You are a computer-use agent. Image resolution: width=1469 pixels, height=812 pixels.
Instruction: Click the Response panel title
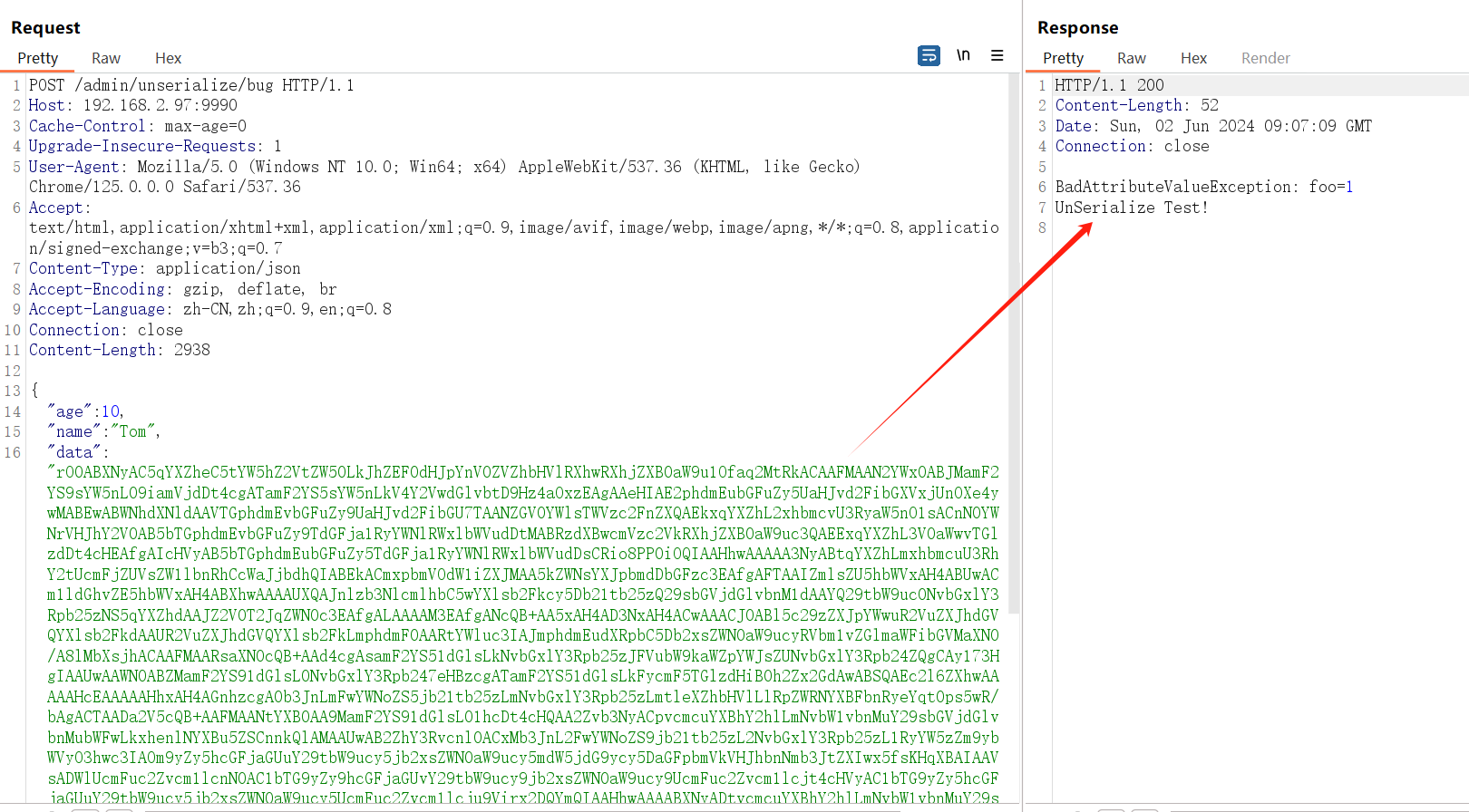point(1077,28)
